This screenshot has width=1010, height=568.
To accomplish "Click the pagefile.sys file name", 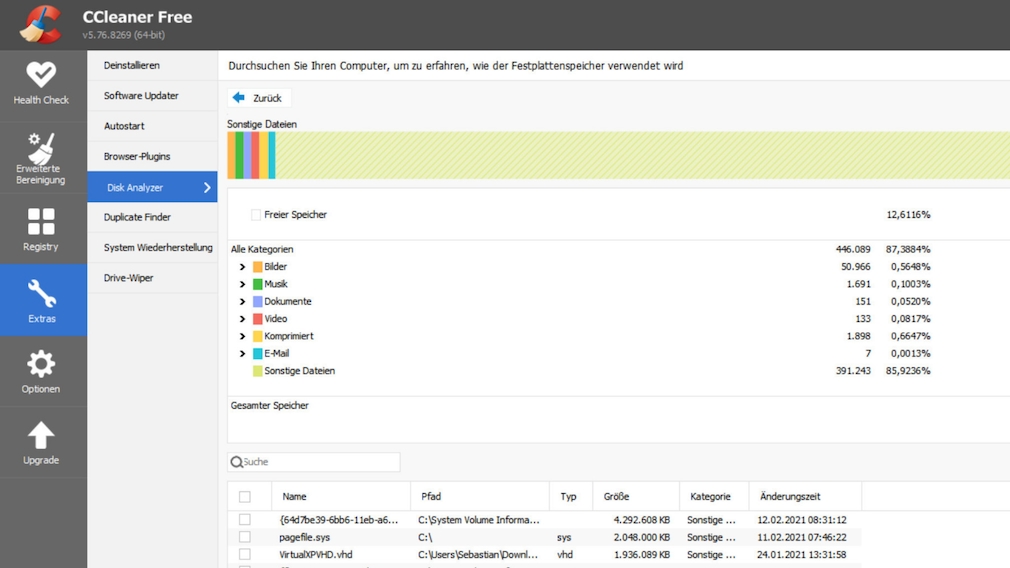I will (305, 537).
